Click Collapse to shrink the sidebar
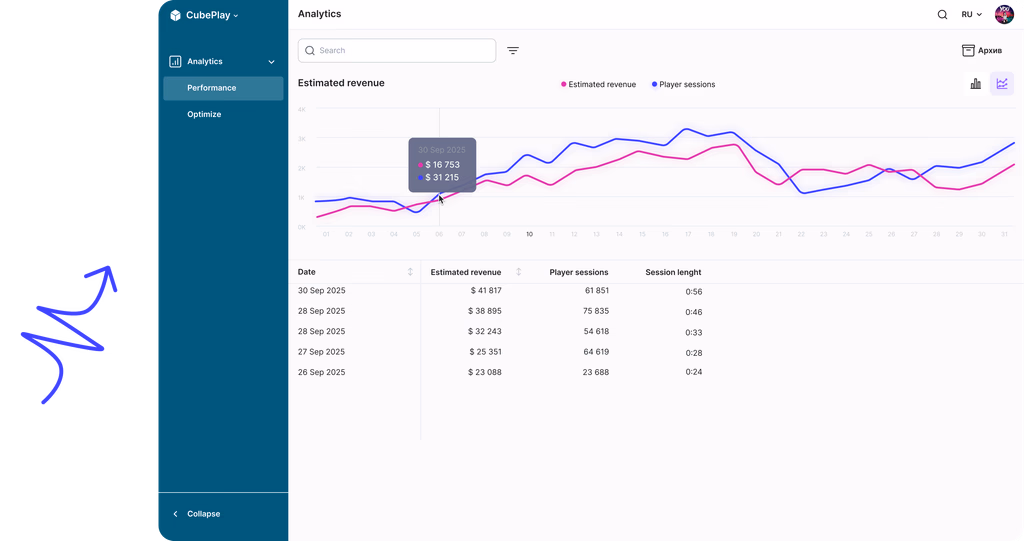Screen dimensions: 1024x541 point(204,514)
